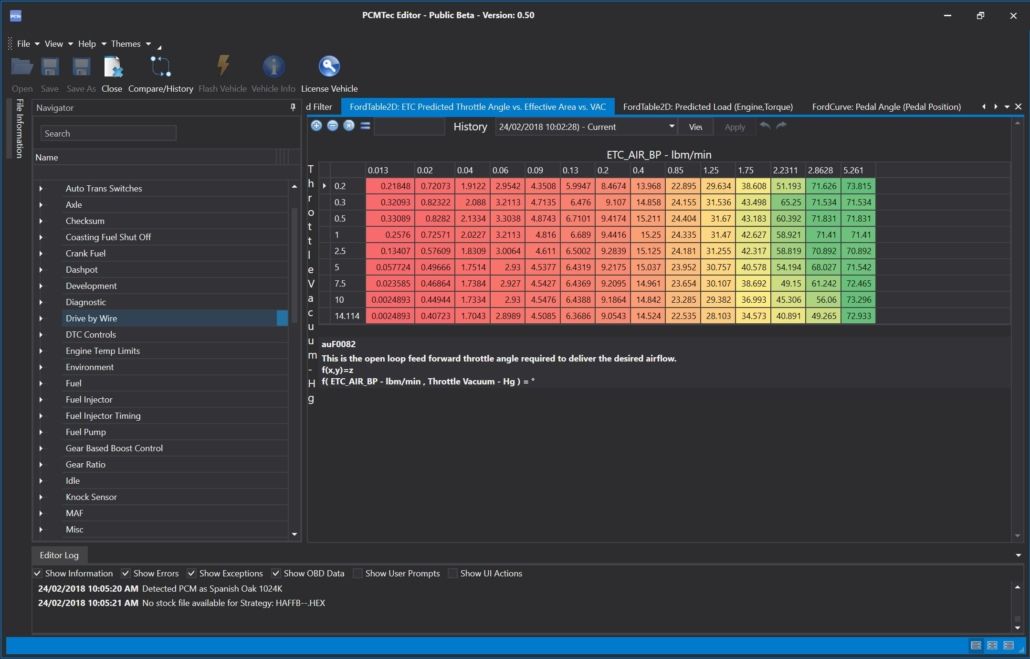Click the equals (set value) table icon
The width and height of the screenshot is (1030, 659).
point(365,125)
